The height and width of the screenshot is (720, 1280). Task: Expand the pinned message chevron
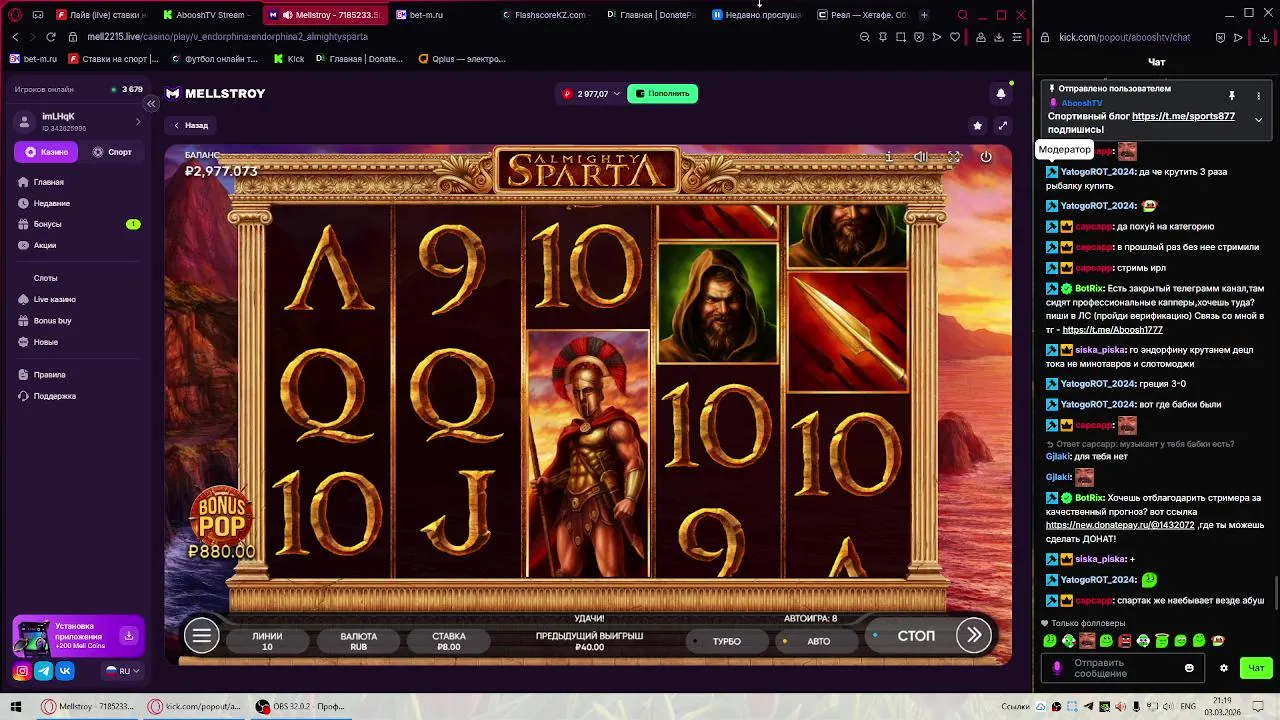[1258, 121]
